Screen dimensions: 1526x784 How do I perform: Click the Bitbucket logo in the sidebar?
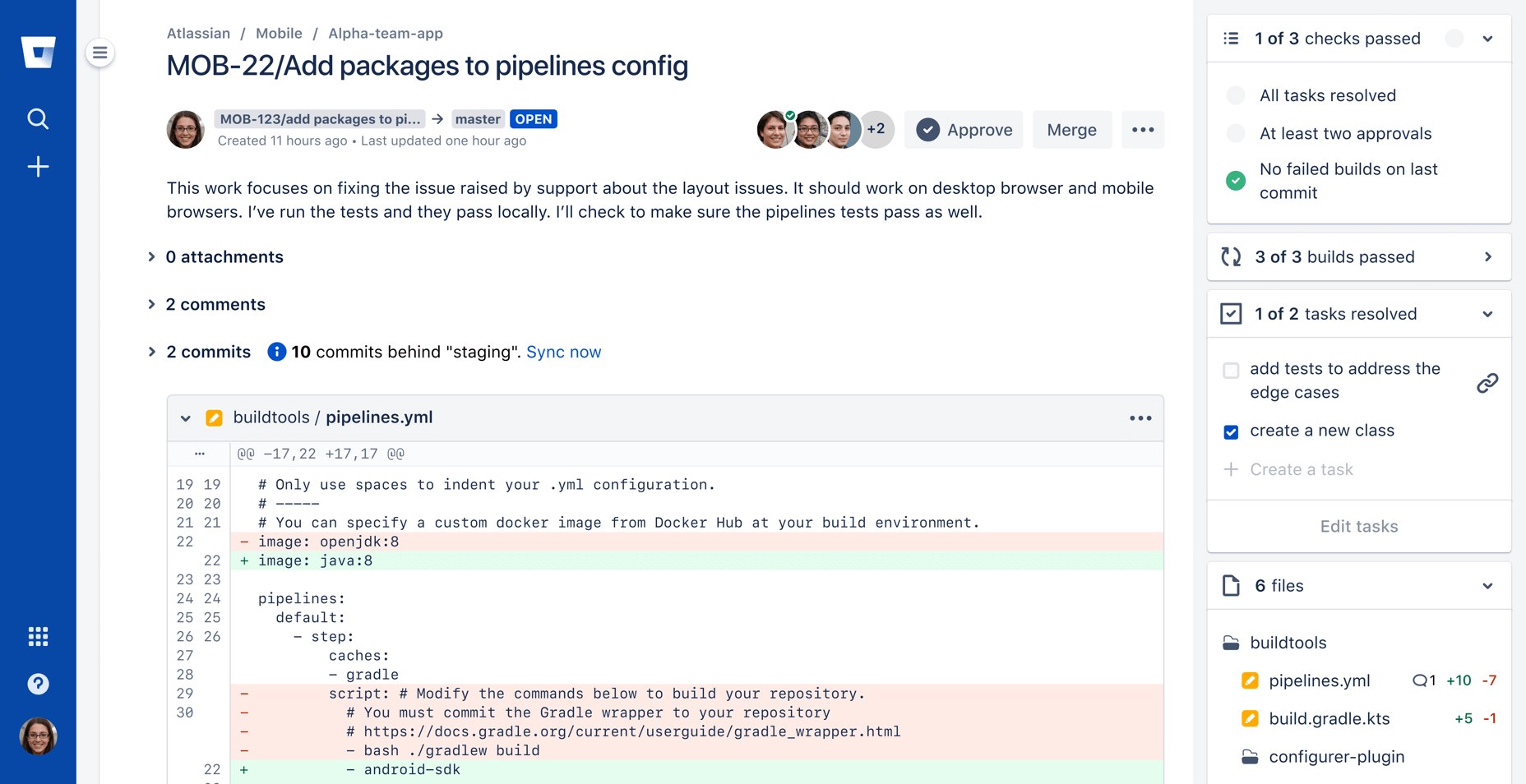click(38, 52)
